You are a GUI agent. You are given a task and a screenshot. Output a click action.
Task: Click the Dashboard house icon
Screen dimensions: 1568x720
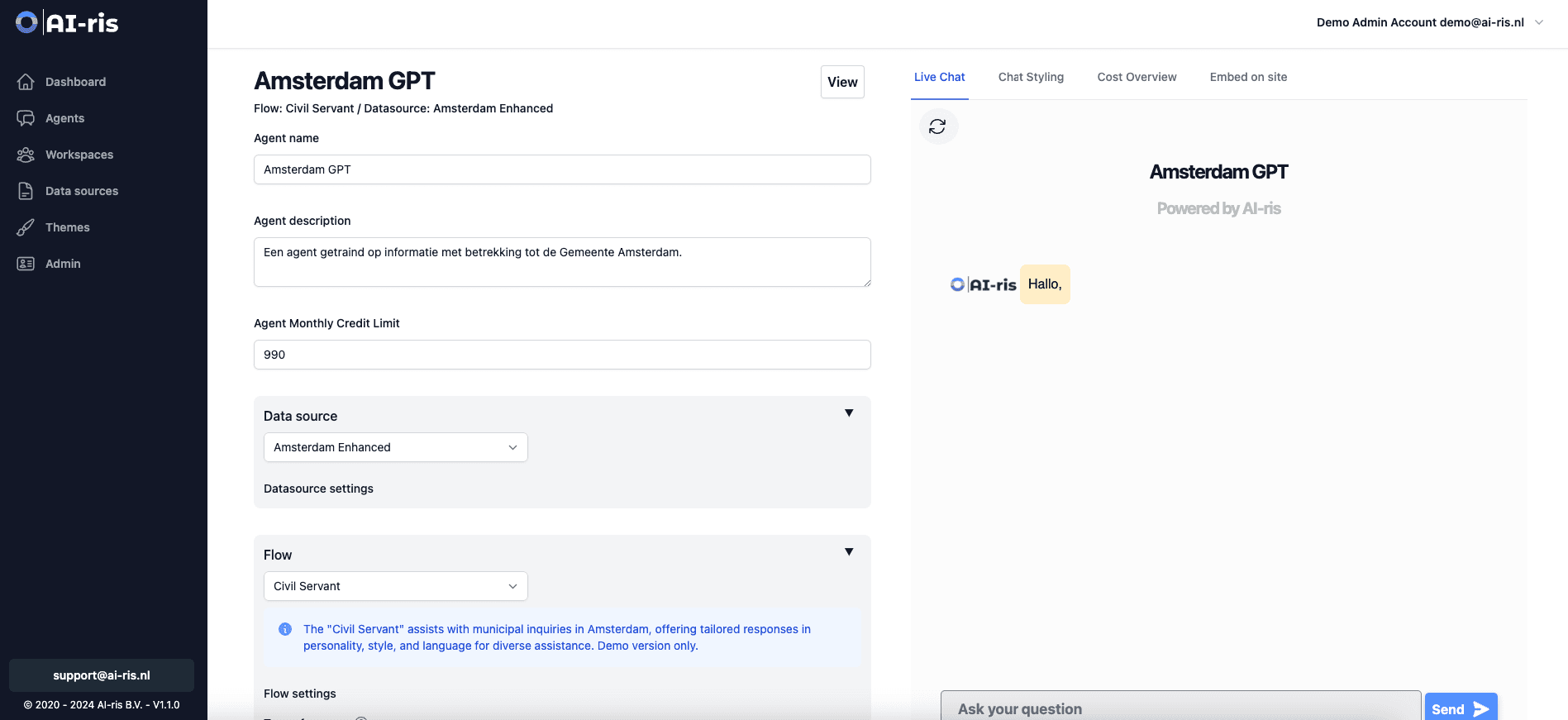pyautogui.click(x=26, y=82)
